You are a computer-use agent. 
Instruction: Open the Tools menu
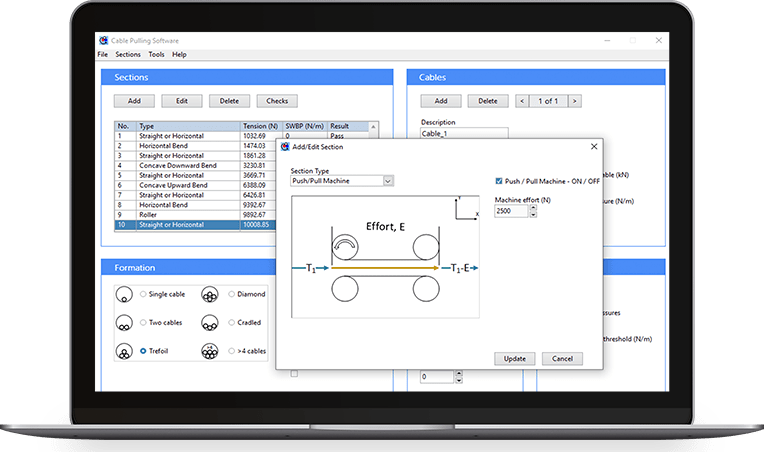click(x=156, y=54)
